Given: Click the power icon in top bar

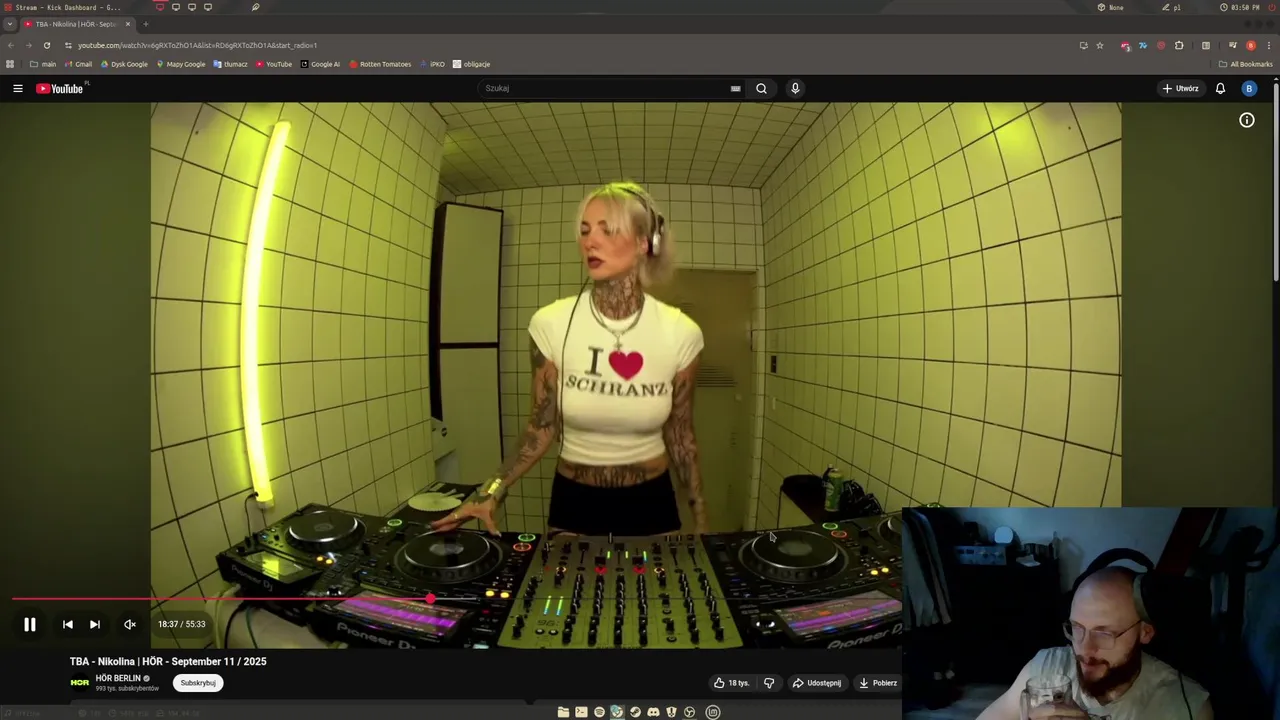Looking at the screenshot, I should pos(1272,7).
